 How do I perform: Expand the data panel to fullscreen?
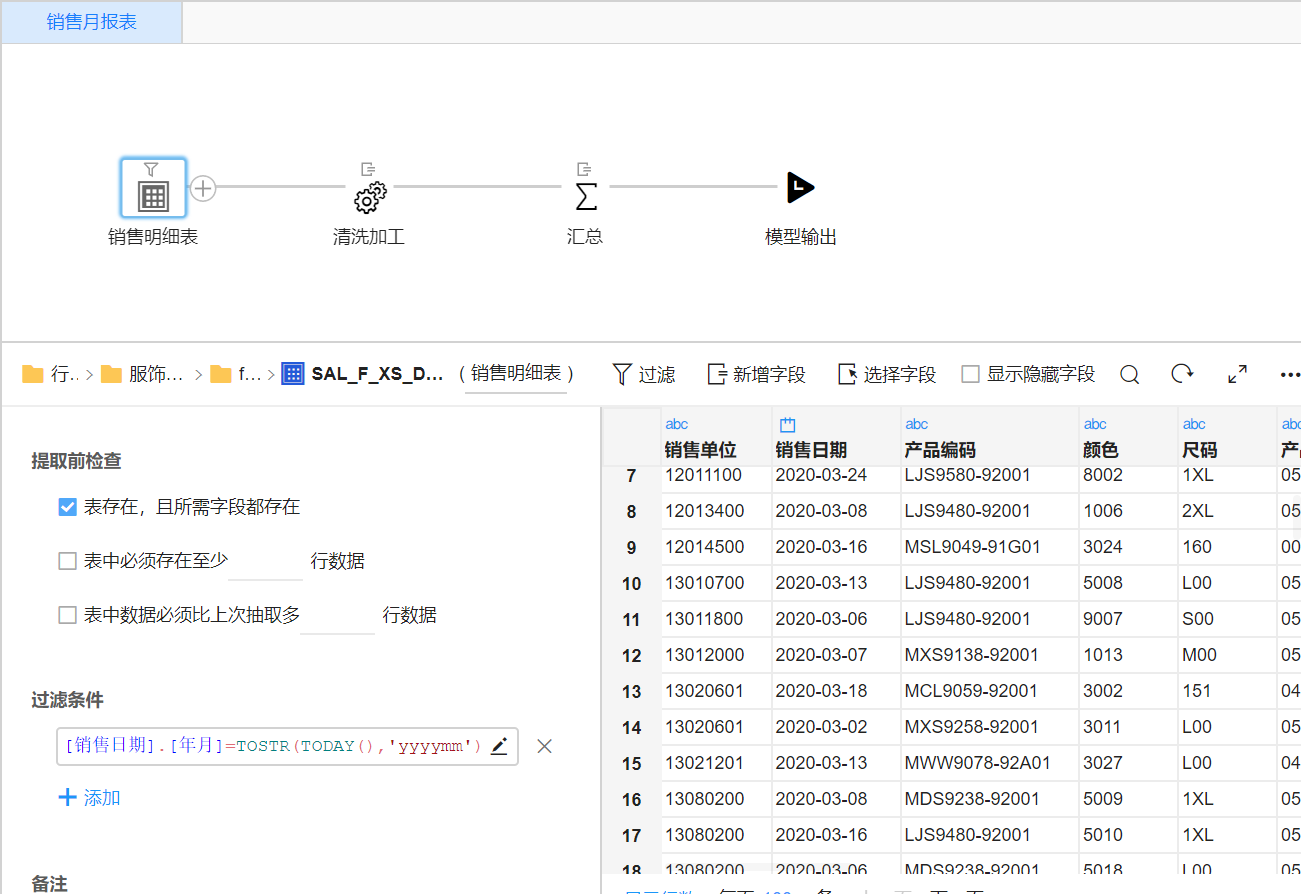(x=1237, y=374)
